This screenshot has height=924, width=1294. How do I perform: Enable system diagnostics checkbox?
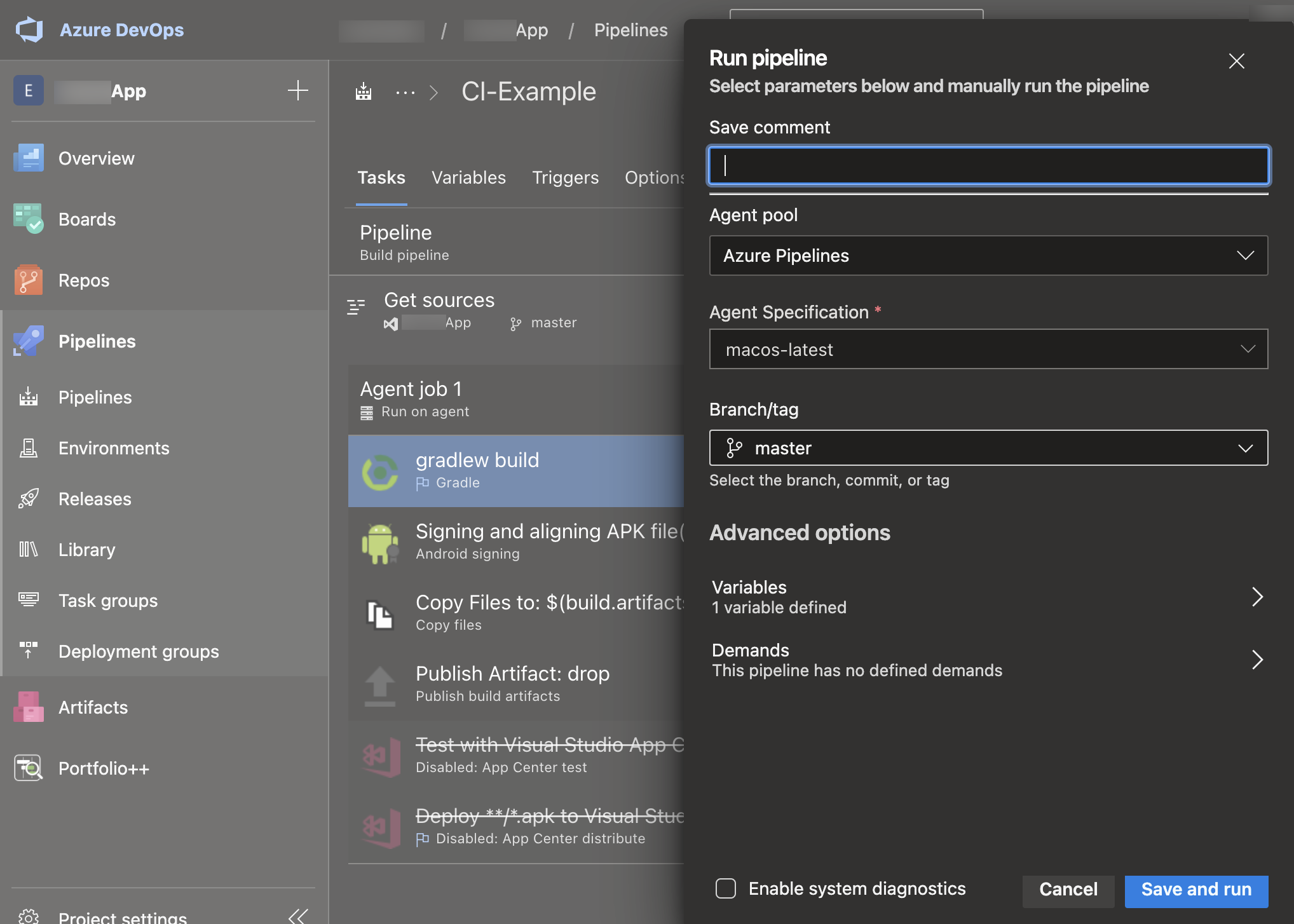pyautogui.click(x=726, y=888)
